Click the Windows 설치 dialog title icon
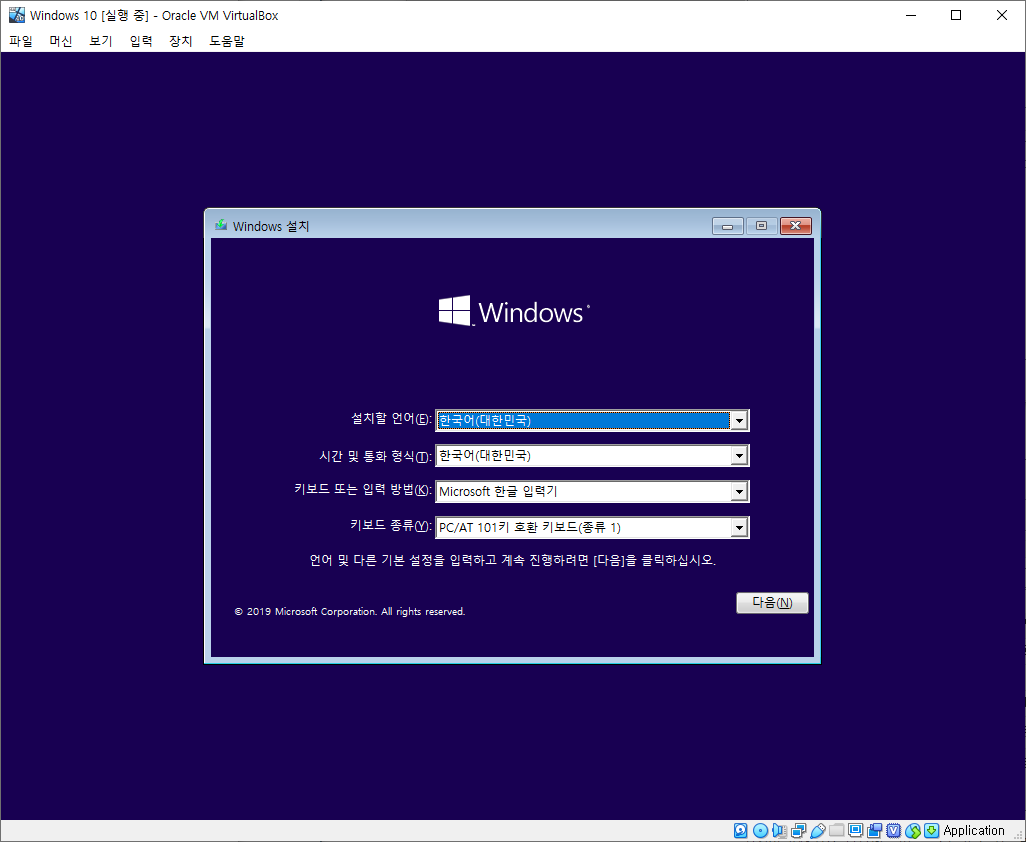Viewport: 1026px width, 842px height. point(221,225)
